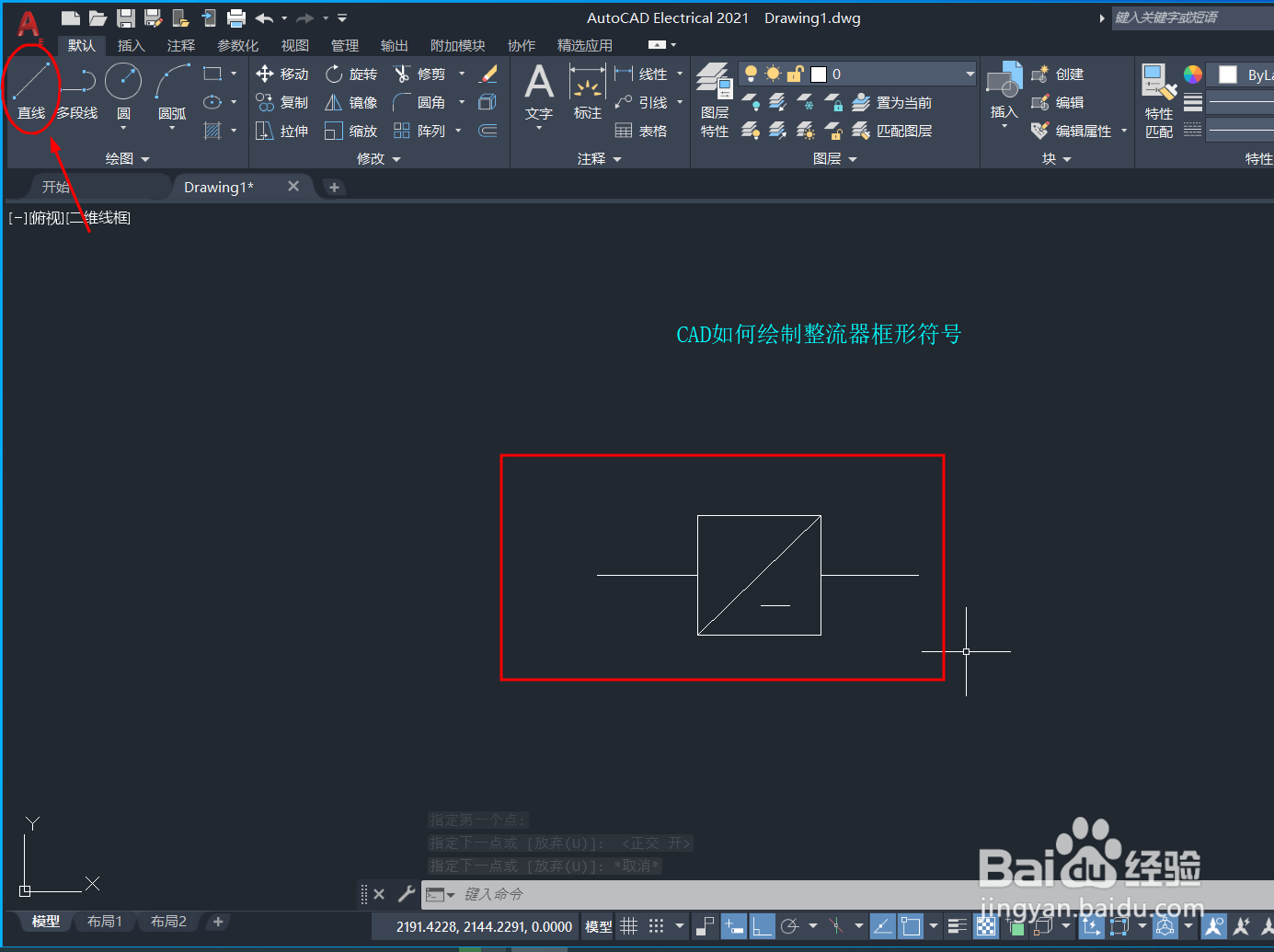
Task: Open the rectangle tool dropdown arrow
Action: tap(234, 74)
